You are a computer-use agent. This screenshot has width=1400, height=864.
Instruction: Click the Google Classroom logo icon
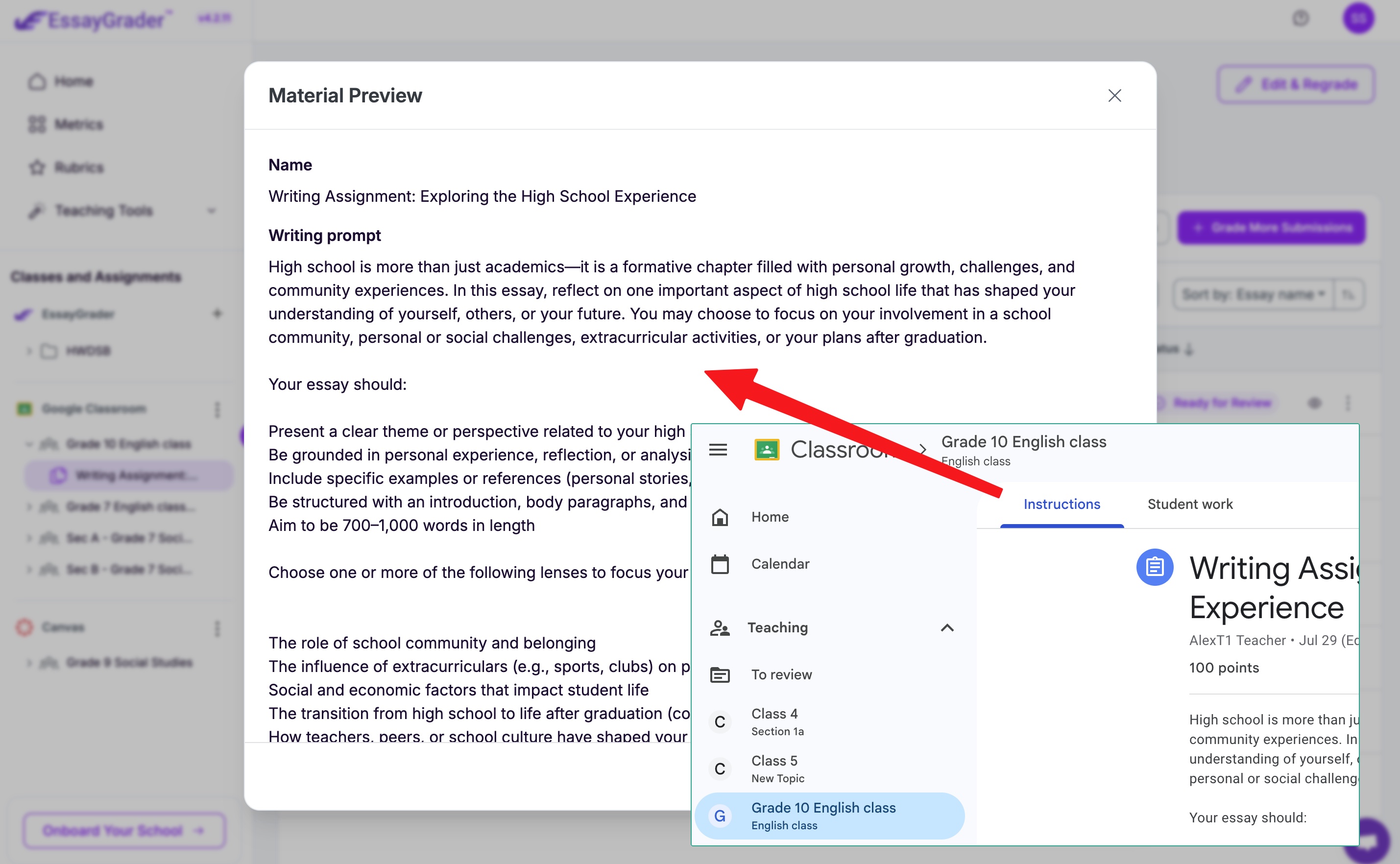[x=766, y=450]
